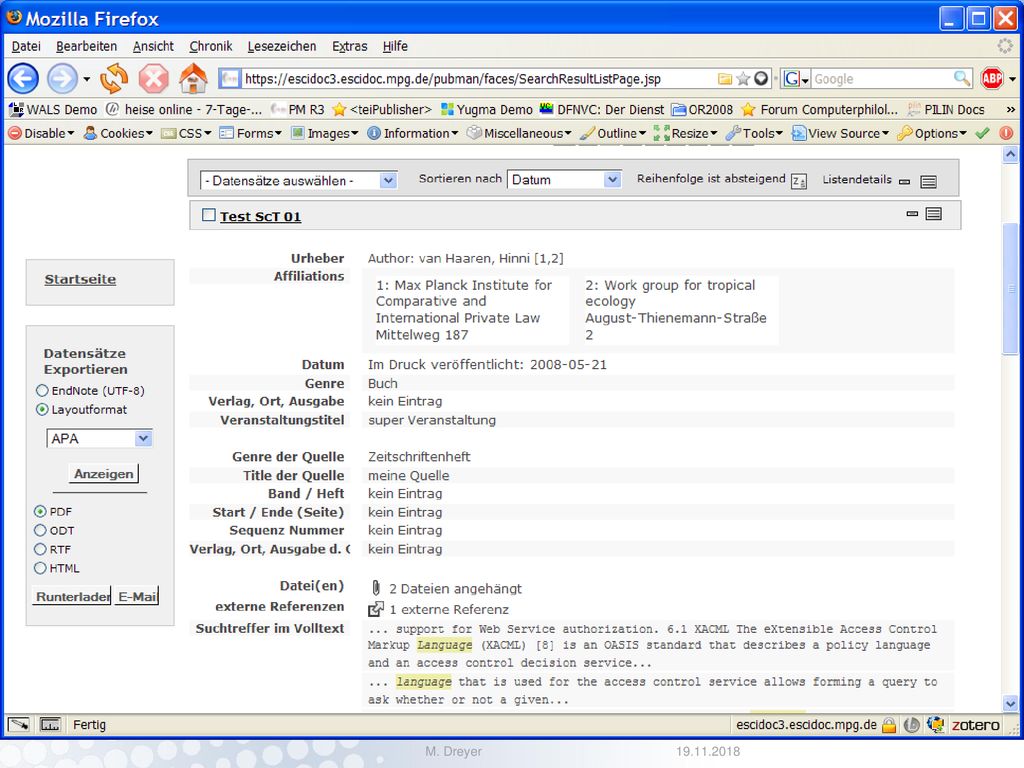This screenshot has width=1024, height=768.
Task: Choose HTML output format
Action: tap(40, 568)
